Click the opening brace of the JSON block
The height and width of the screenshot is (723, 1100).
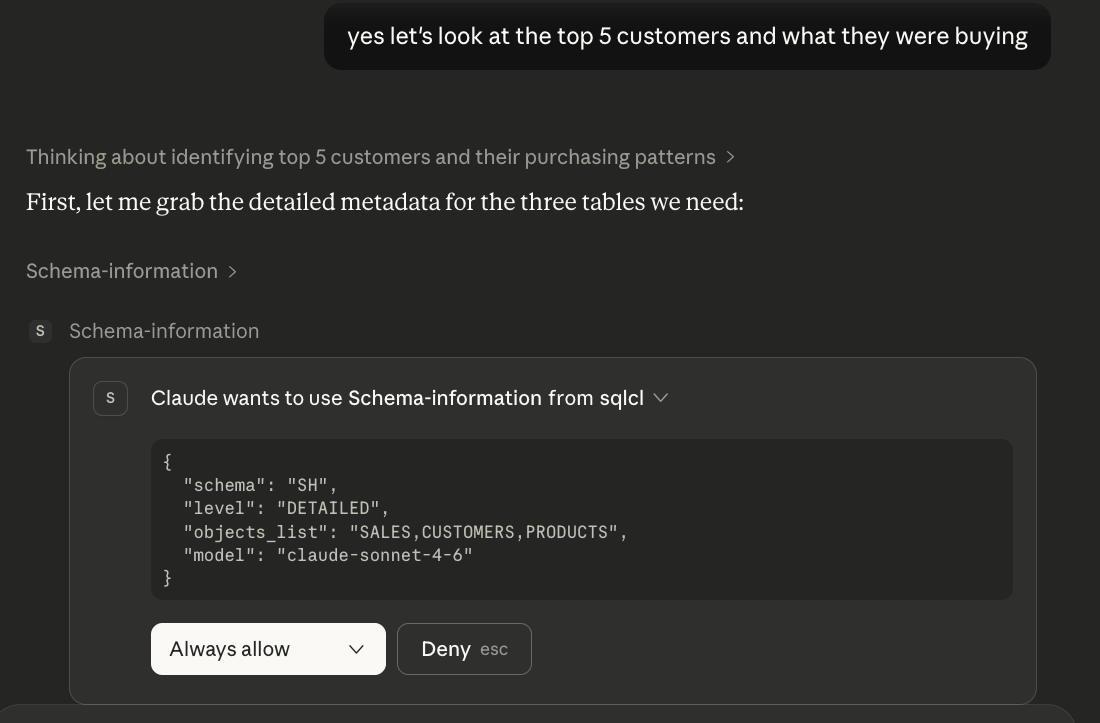click(167, 462)
